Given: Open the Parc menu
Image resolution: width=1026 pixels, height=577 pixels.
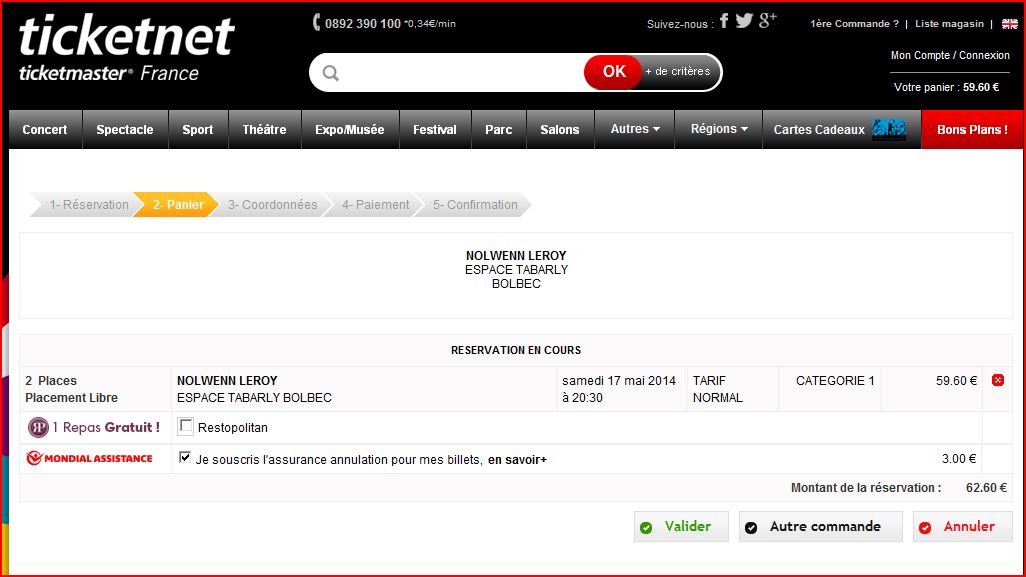Looking at the screenshot, I should (499, 130).
